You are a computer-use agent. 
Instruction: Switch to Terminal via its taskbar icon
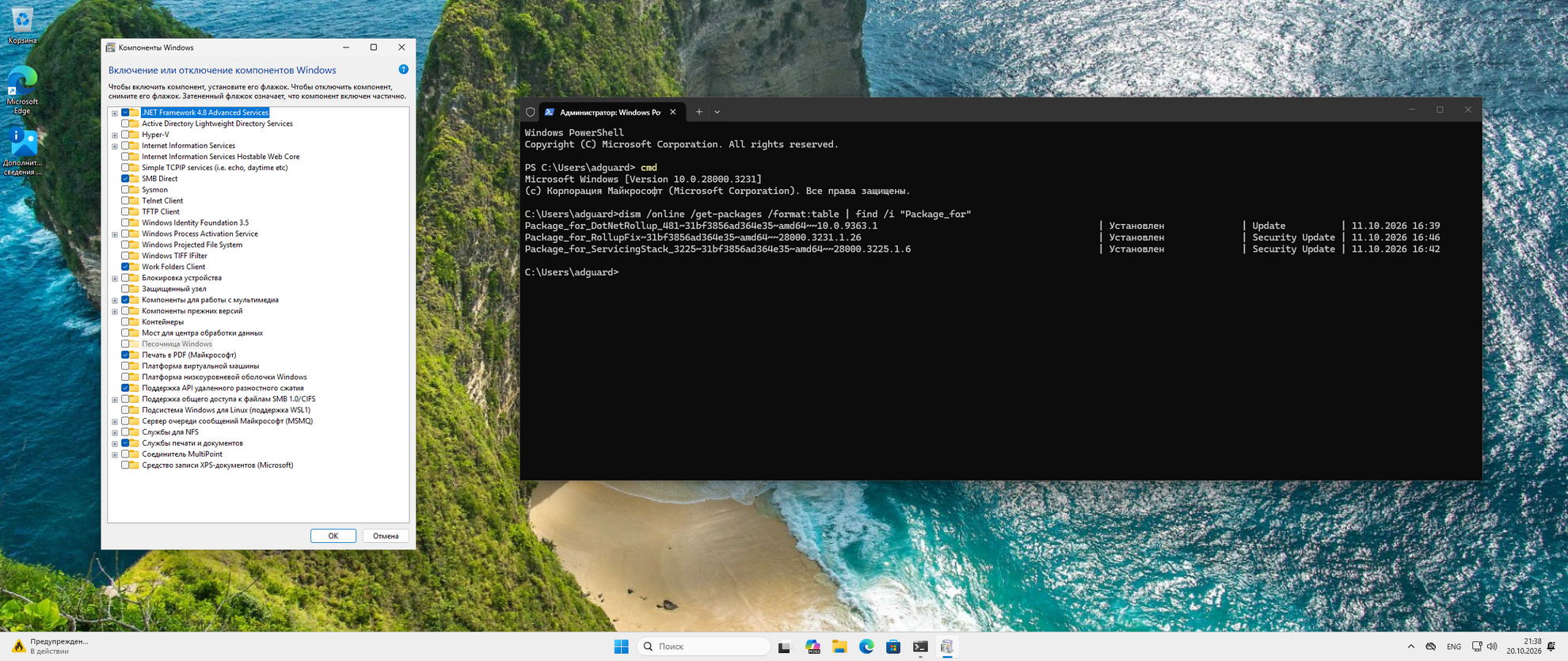920,647
